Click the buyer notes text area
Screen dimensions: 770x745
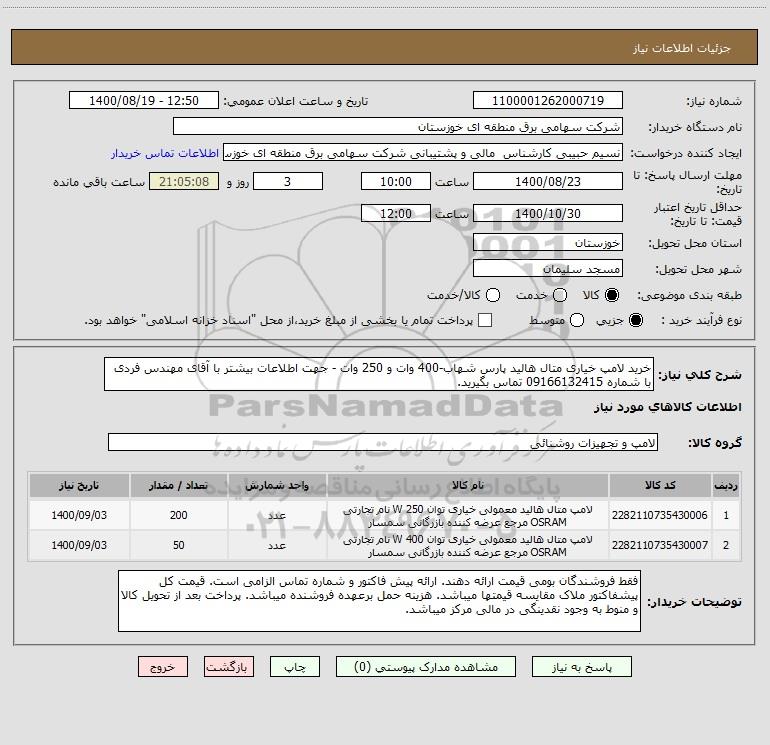(379, 601)
